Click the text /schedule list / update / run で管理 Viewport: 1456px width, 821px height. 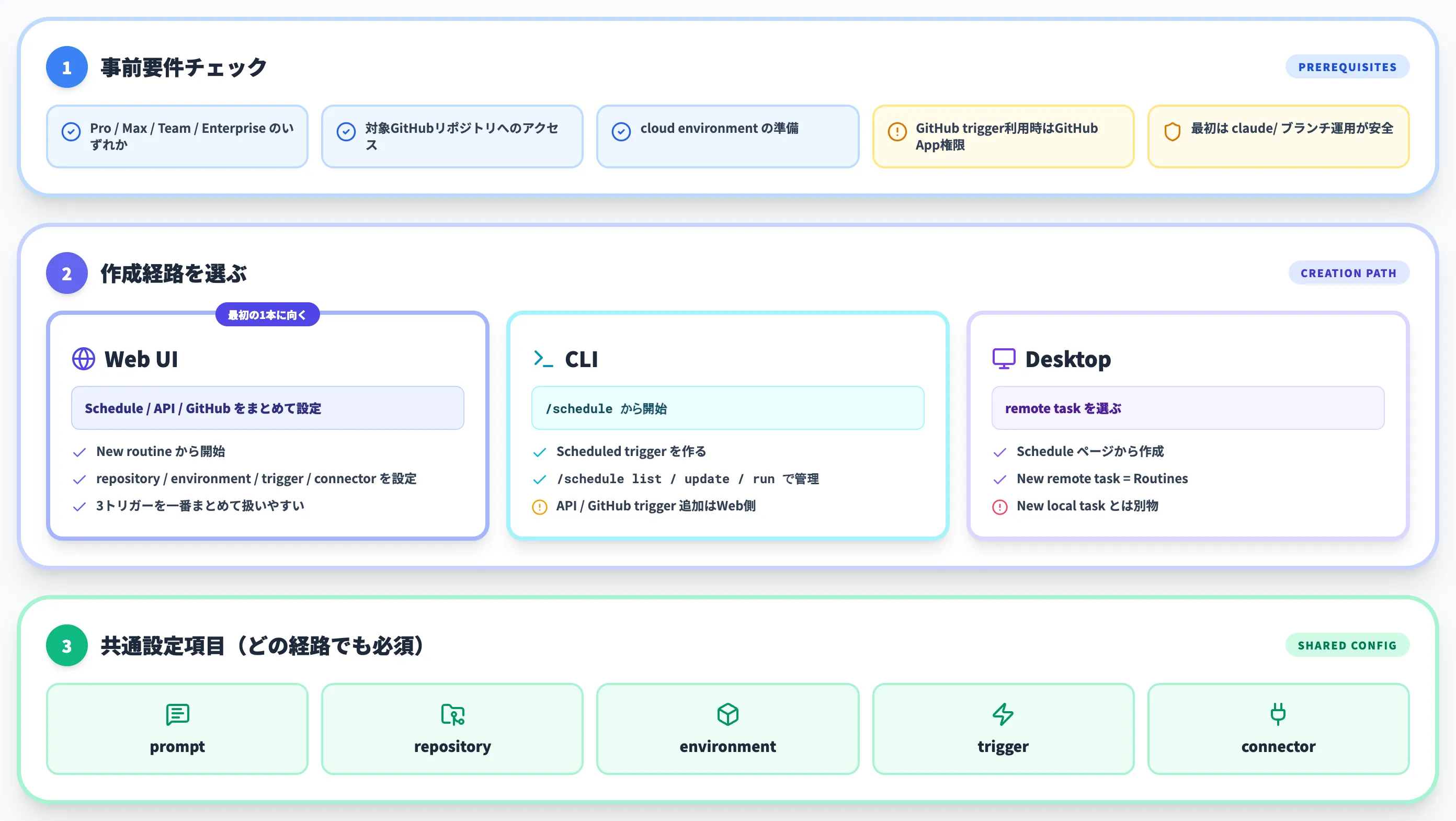(688, 478)
